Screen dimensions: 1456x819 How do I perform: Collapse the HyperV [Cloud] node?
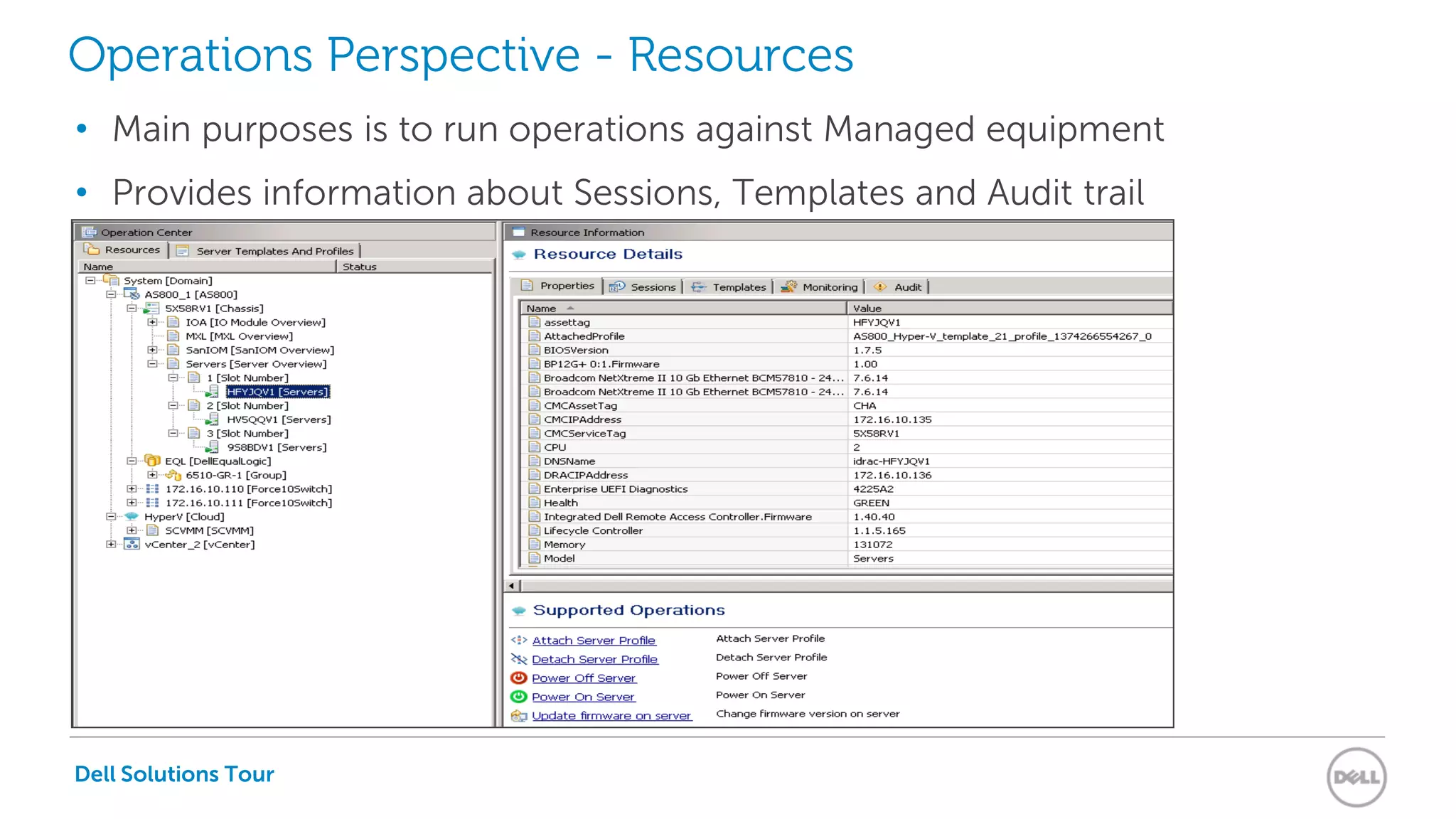(111, 516)
